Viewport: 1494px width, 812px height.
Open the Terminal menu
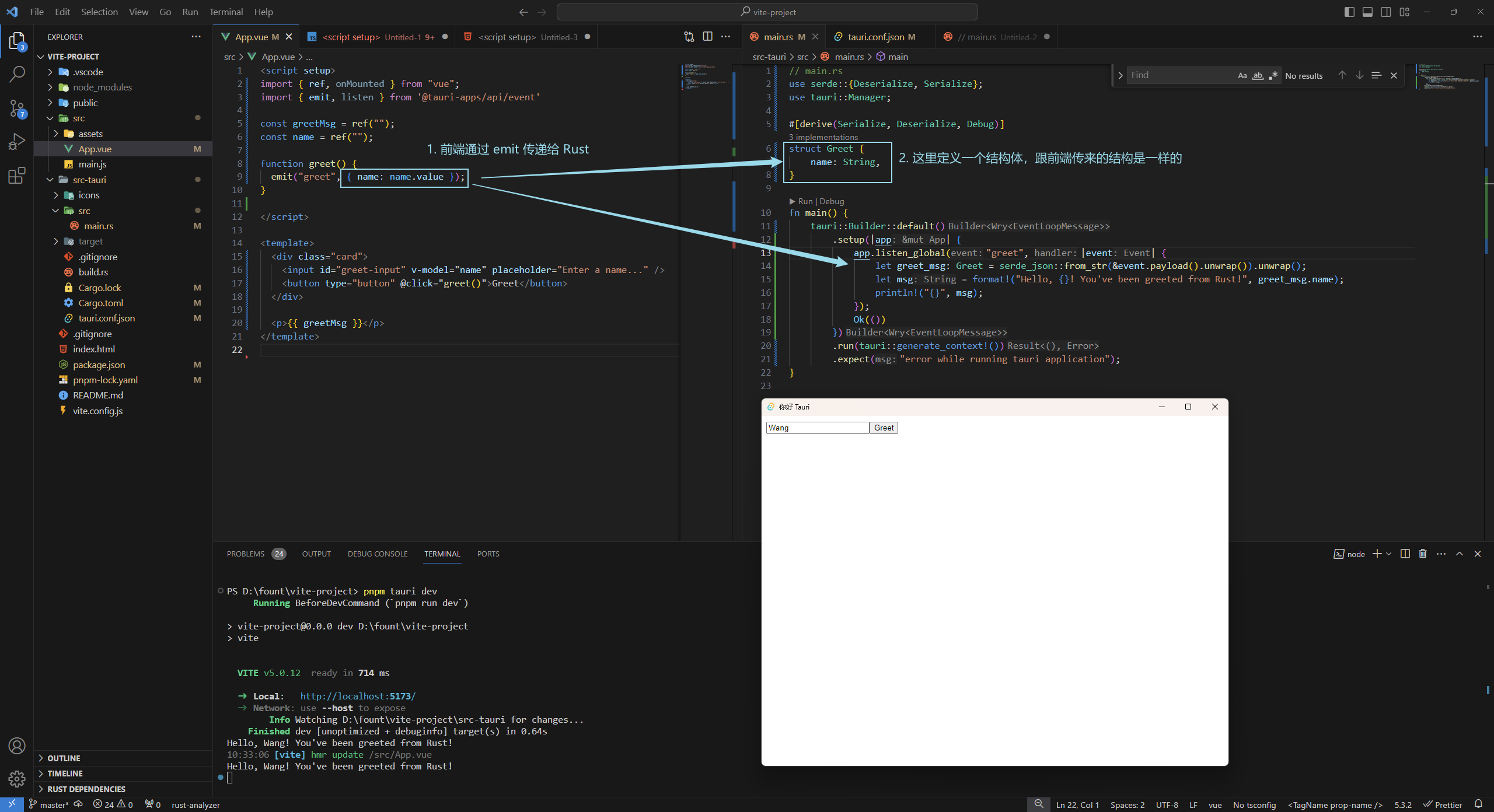click(x=226, y=12)
